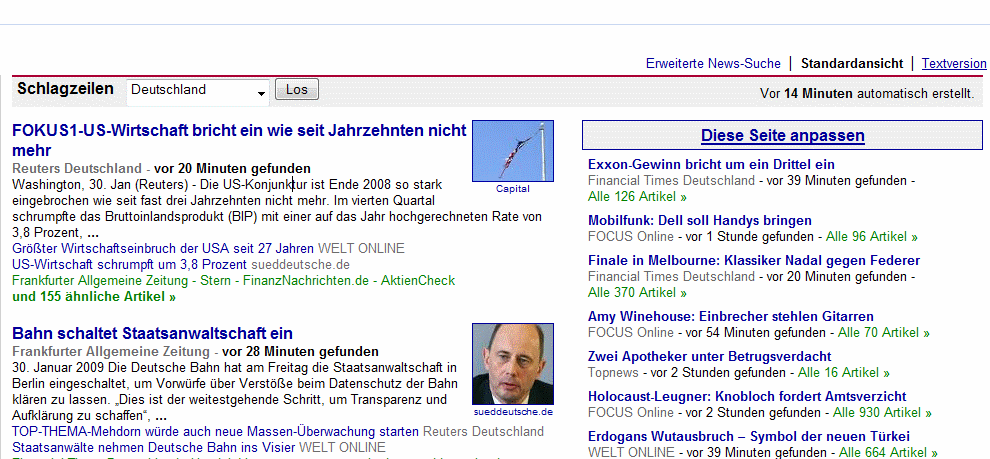
Task: Open Zwei Apotheker unter Betrugsverdacht
Action: pos(709,357)
